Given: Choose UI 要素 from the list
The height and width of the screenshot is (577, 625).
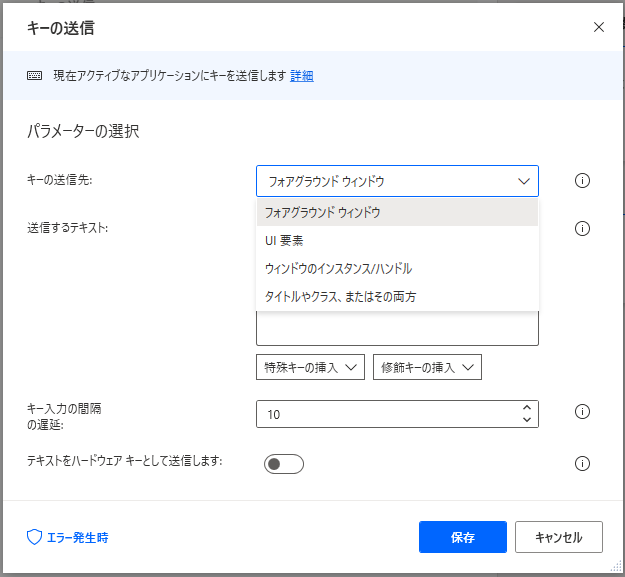Looking at the screenshot, I should 397,240.
